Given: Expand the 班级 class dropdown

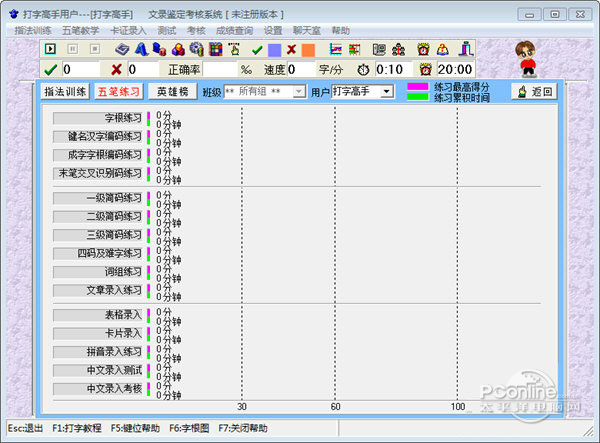Looking at the screenshot, I should (x=299, y=92).
